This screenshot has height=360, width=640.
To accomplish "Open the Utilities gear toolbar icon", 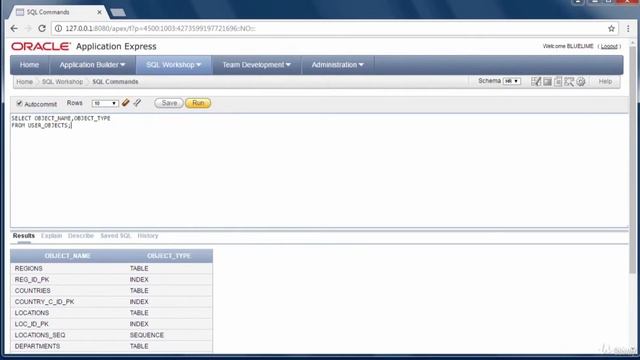I will coord(581,82).
